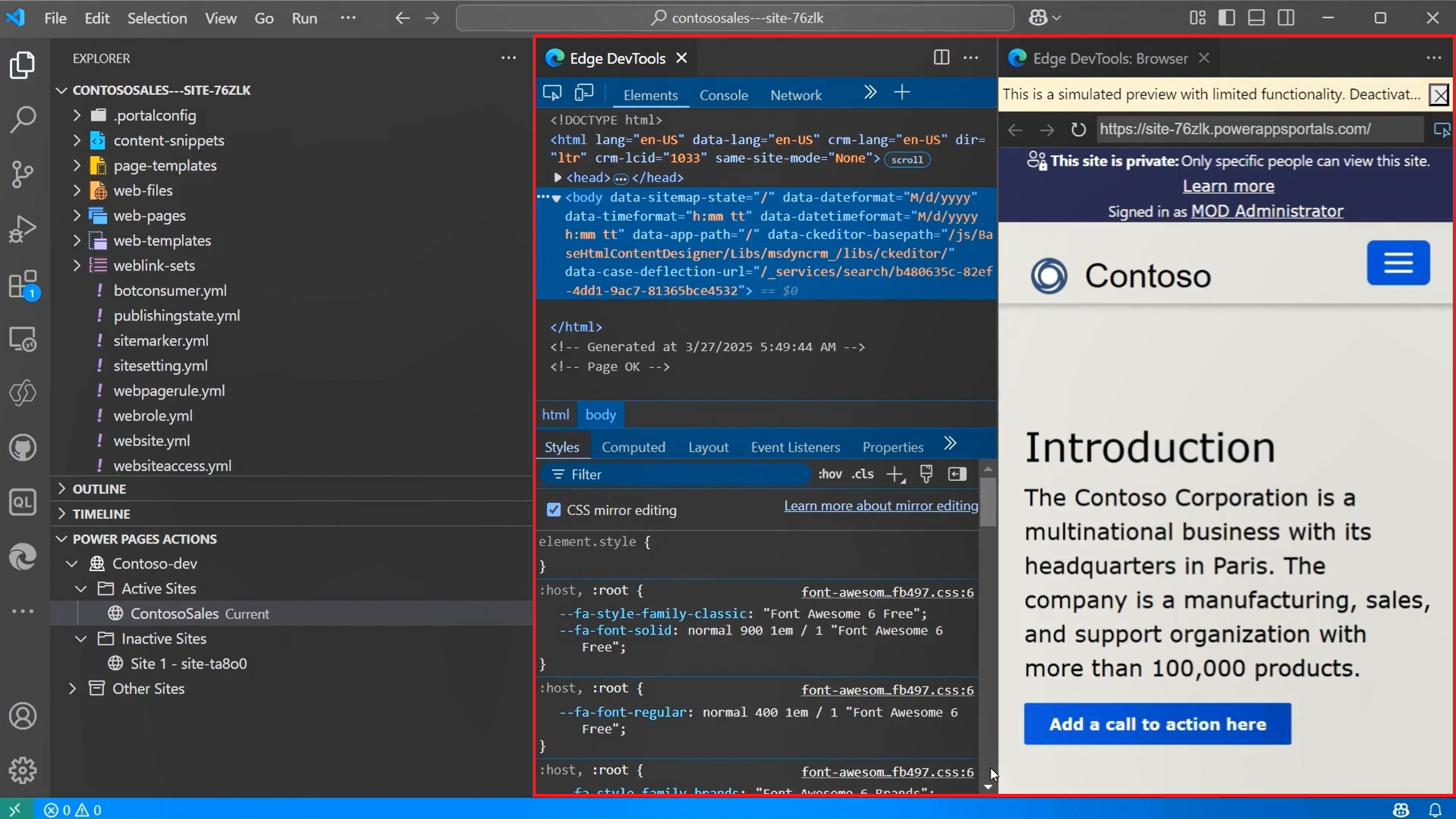Switch to the Console tab

tap(724, 94)
